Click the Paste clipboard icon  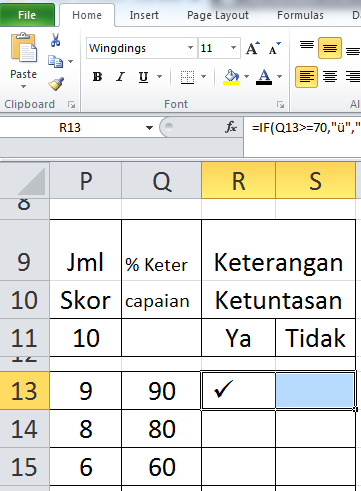click(23, 48)
